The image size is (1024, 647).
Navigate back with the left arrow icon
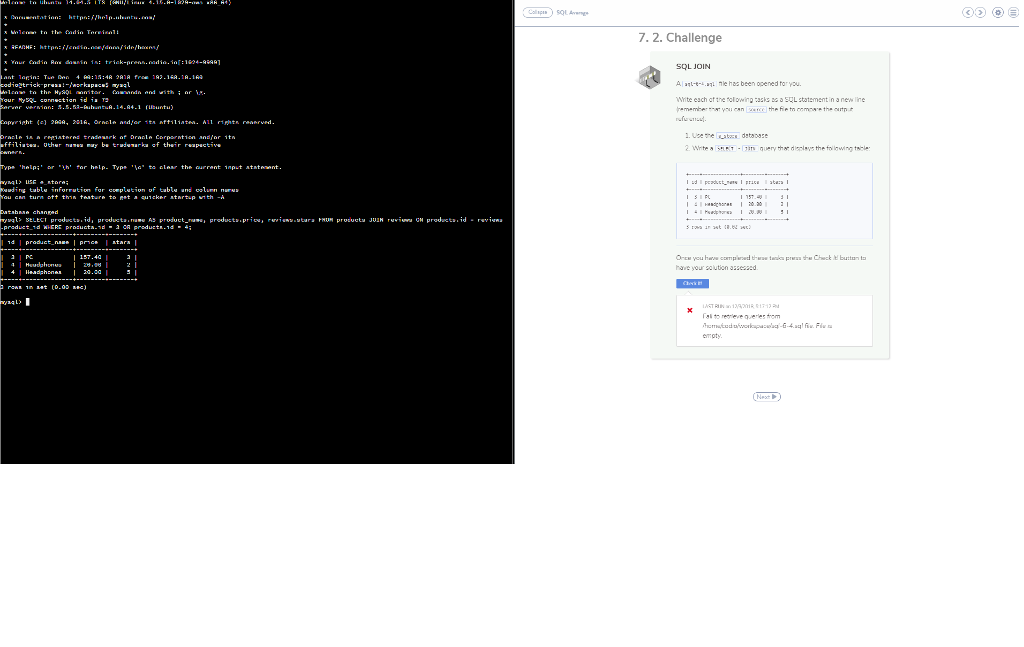click(x=967, y=12)
